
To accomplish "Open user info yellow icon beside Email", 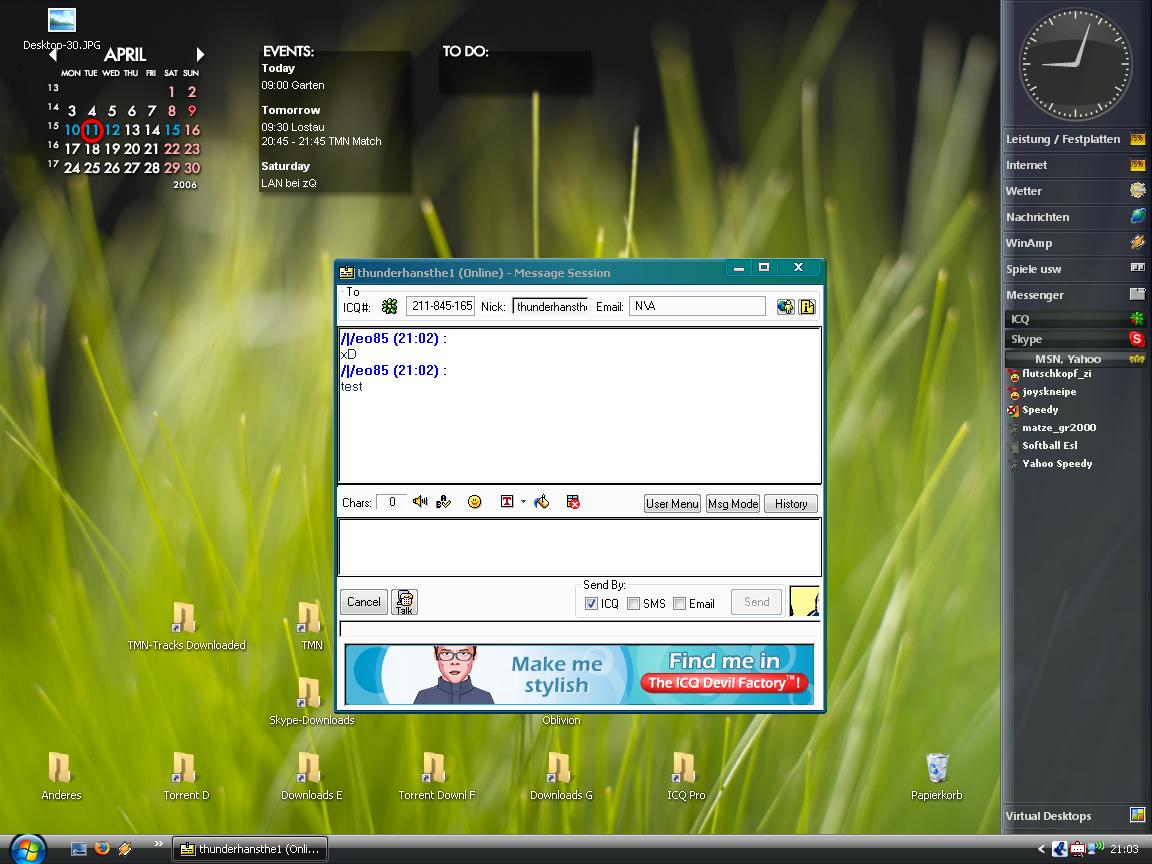I will click(808, 306).
